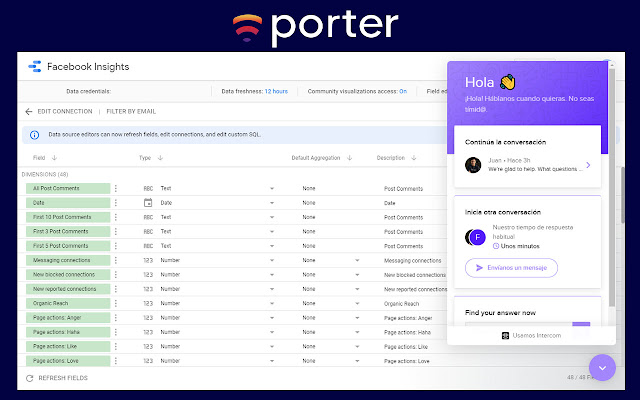Sort by Field column arrow
This screenshot has width=640, height=400.
tap(54, 158)
